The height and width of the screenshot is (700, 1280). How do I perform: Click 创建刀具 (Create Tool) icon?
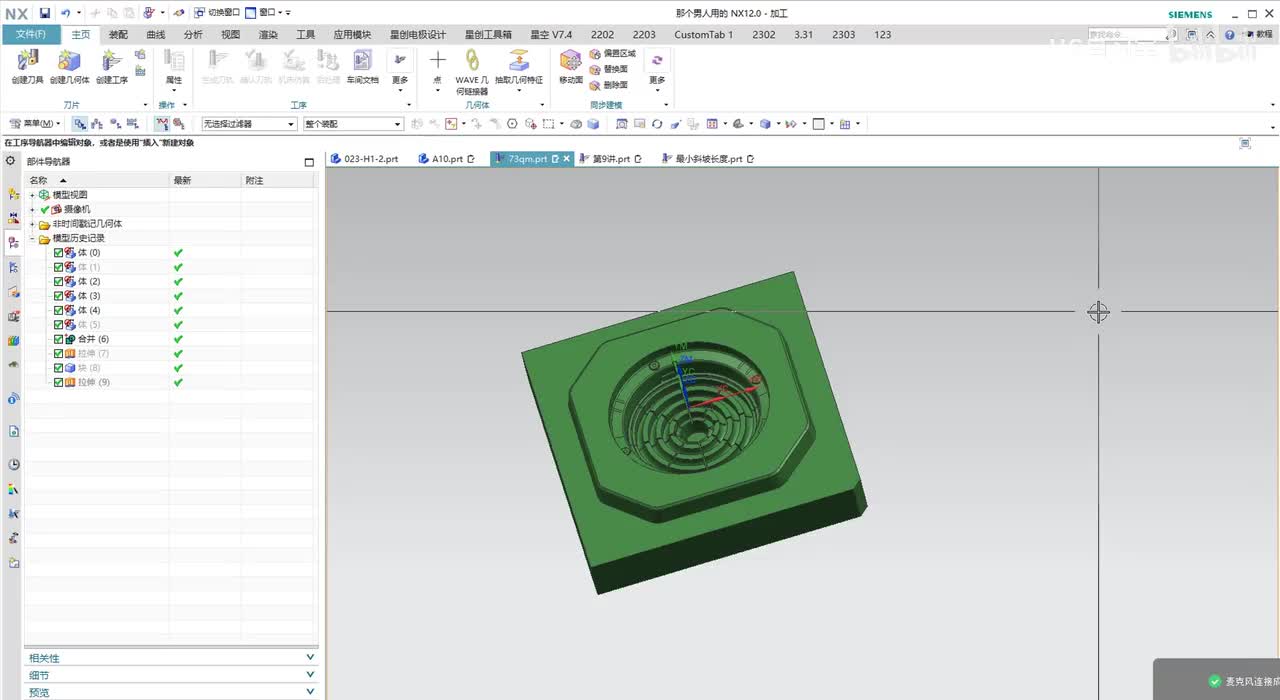(x=27, y=66)
